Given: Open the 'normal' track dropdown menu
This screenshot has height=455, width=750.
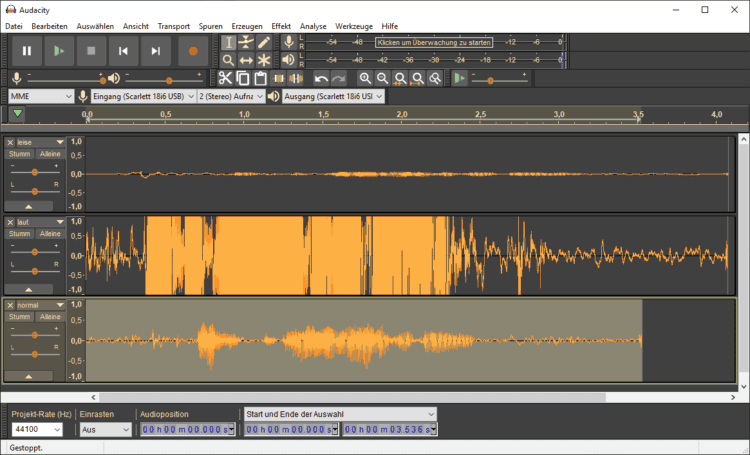Looking at the screenshot, I should point(41,305).
